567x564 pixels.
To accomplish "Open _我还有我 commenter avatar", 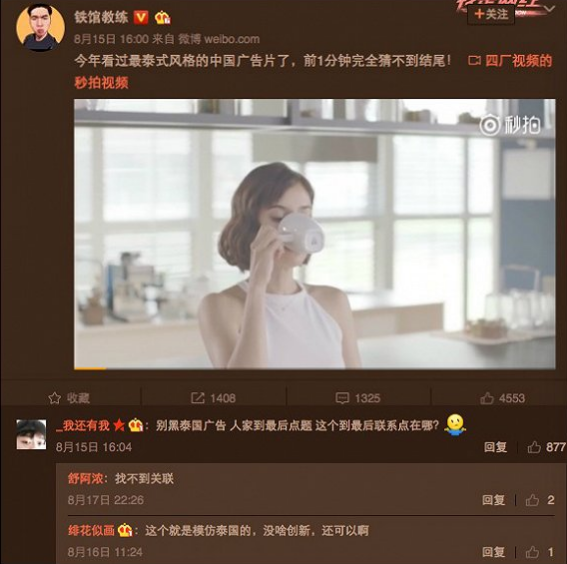I will coord(31,434).
